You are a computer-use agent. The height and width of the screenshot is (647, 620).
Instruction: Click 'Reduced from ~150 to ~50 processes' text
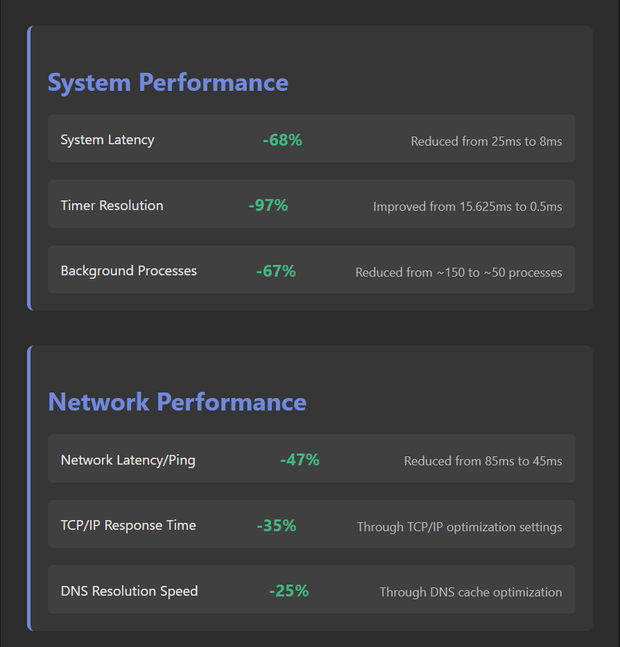(458, 272)
